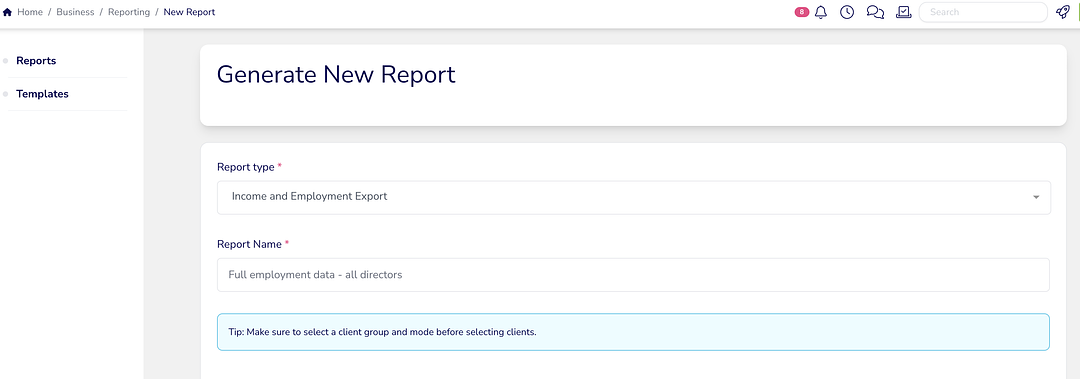The image size is (1080, 379).
Task: Click the home icon in breadcrumb
Action: click(8, 12)
